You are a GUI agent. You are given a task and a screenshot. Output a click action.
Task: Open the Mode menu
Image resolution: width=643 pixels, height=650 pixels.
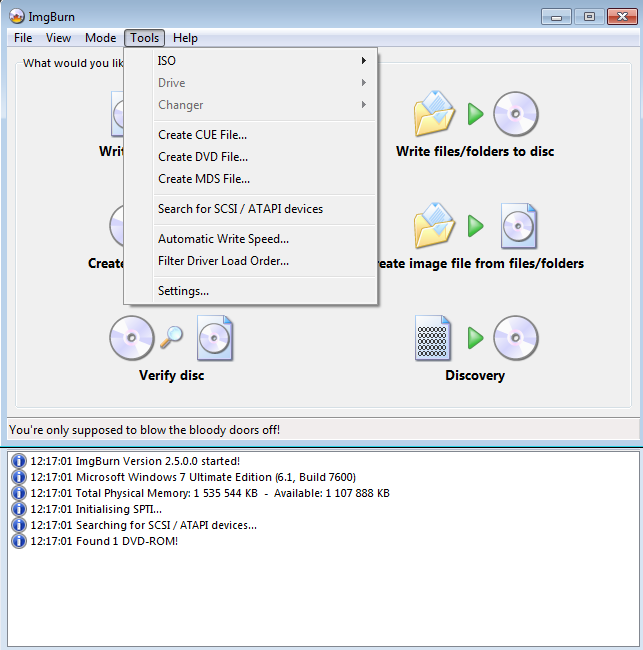pyautogui.click(x=100, y=38)
